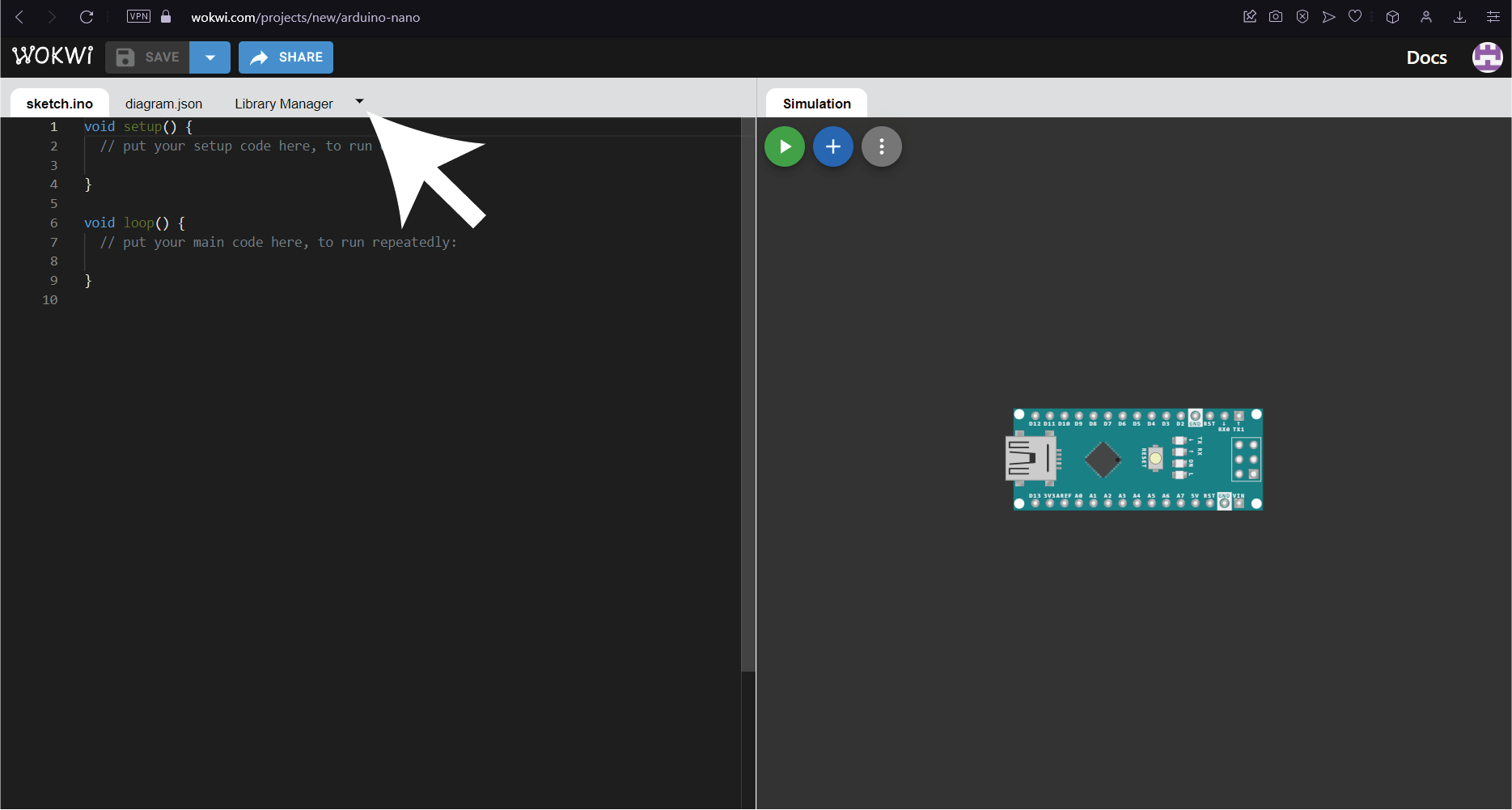Go back in browser history
1512x810 pixels.
click(x=20, y=17)
